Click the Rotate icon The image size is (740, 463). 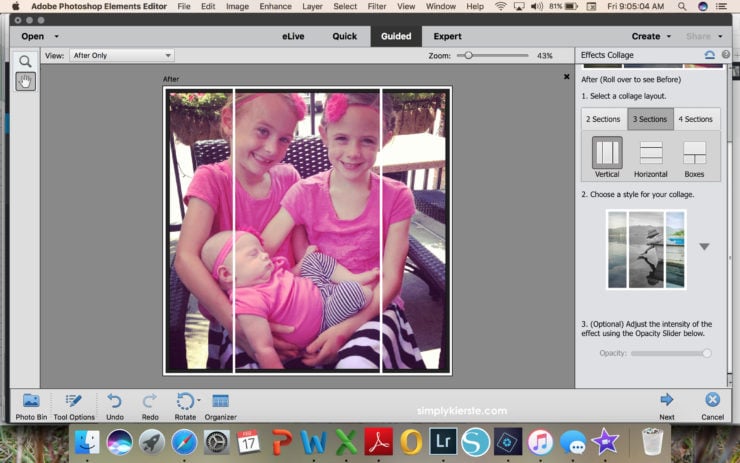[x=184, y=401]
